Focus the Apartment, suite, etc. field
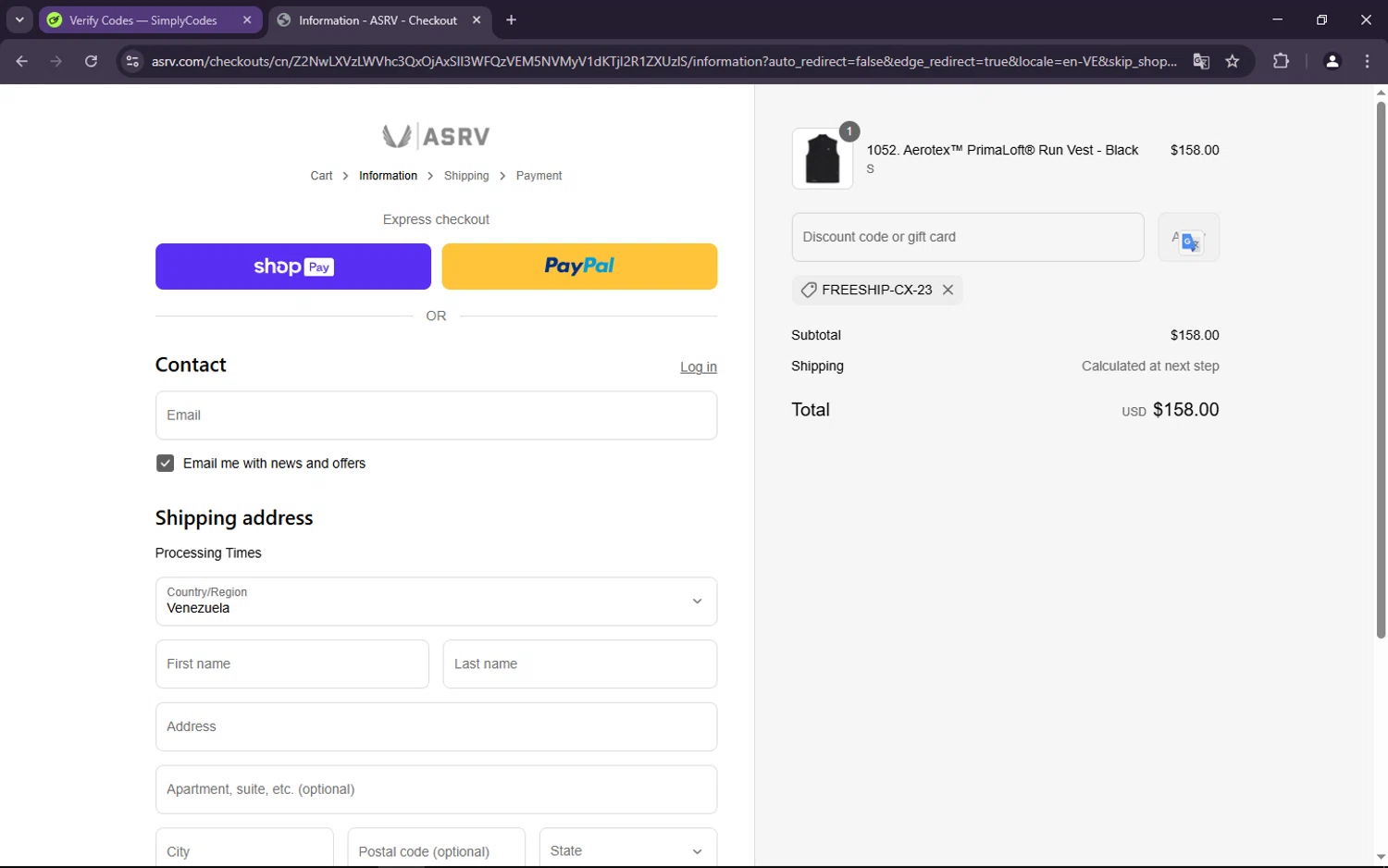Viewport: 1388px width, 868px height. pos(436,789)
